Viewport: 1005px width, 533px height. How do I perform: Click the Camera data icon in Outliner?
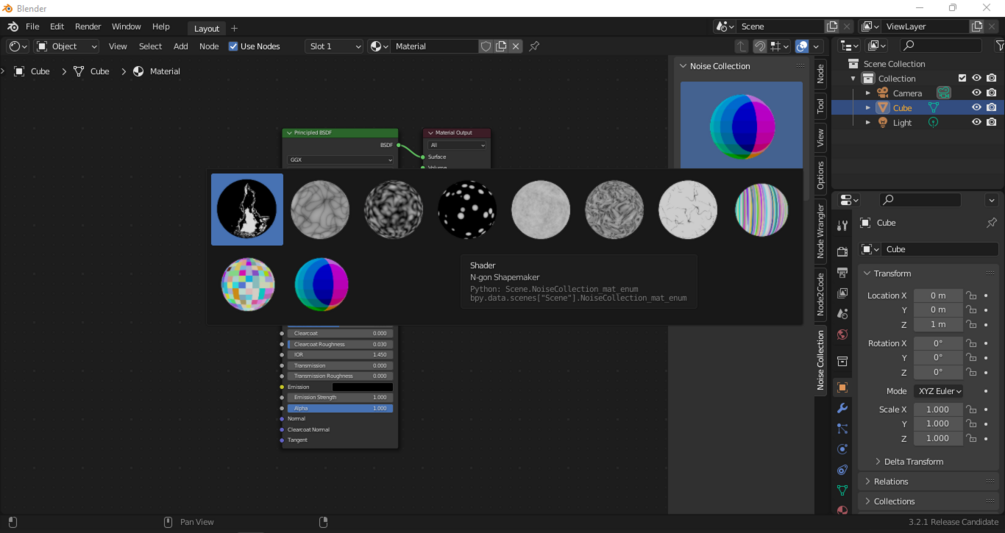coord(943,93)
